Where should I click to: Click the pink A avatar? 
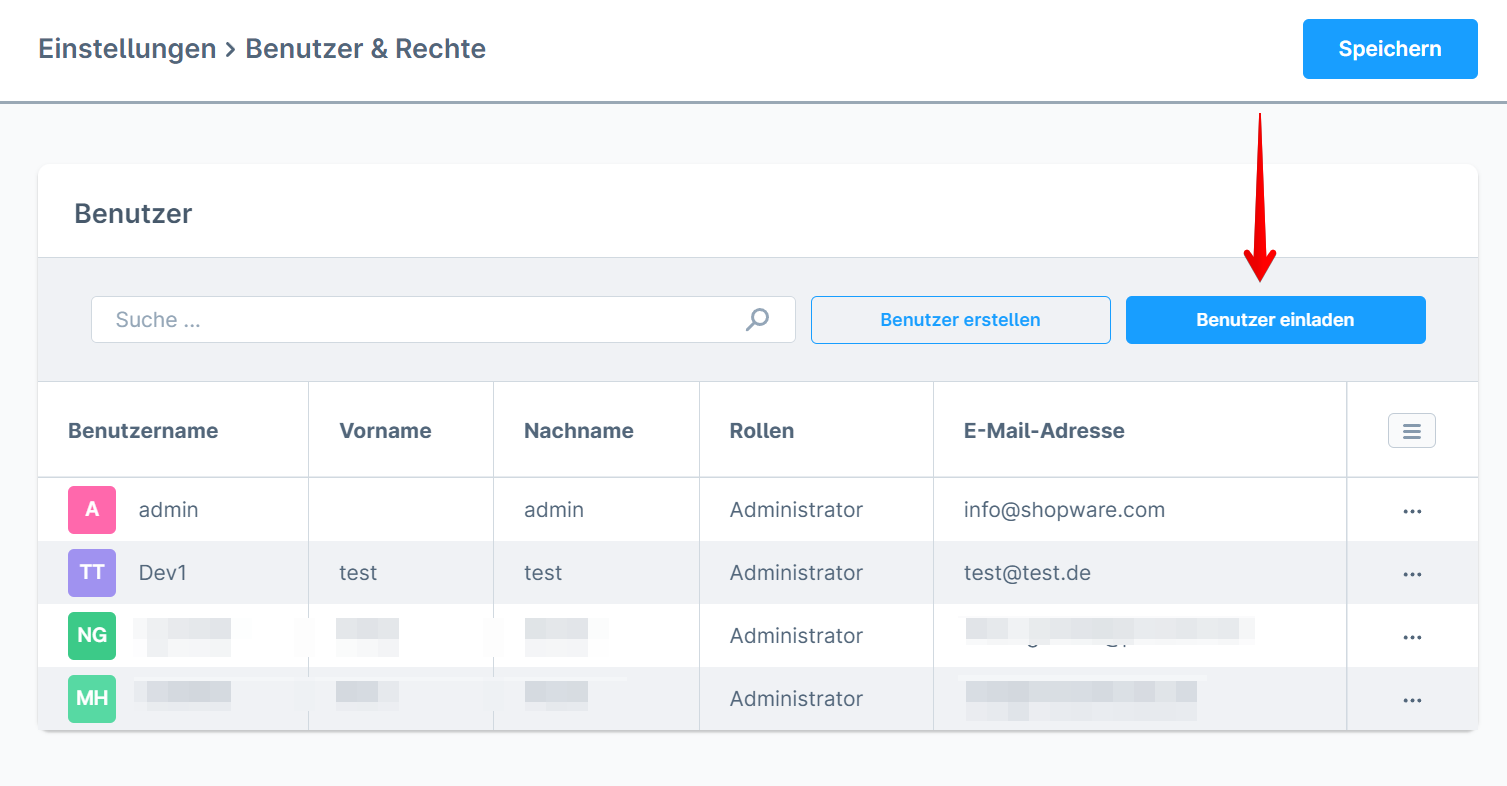tap(92, 509)
